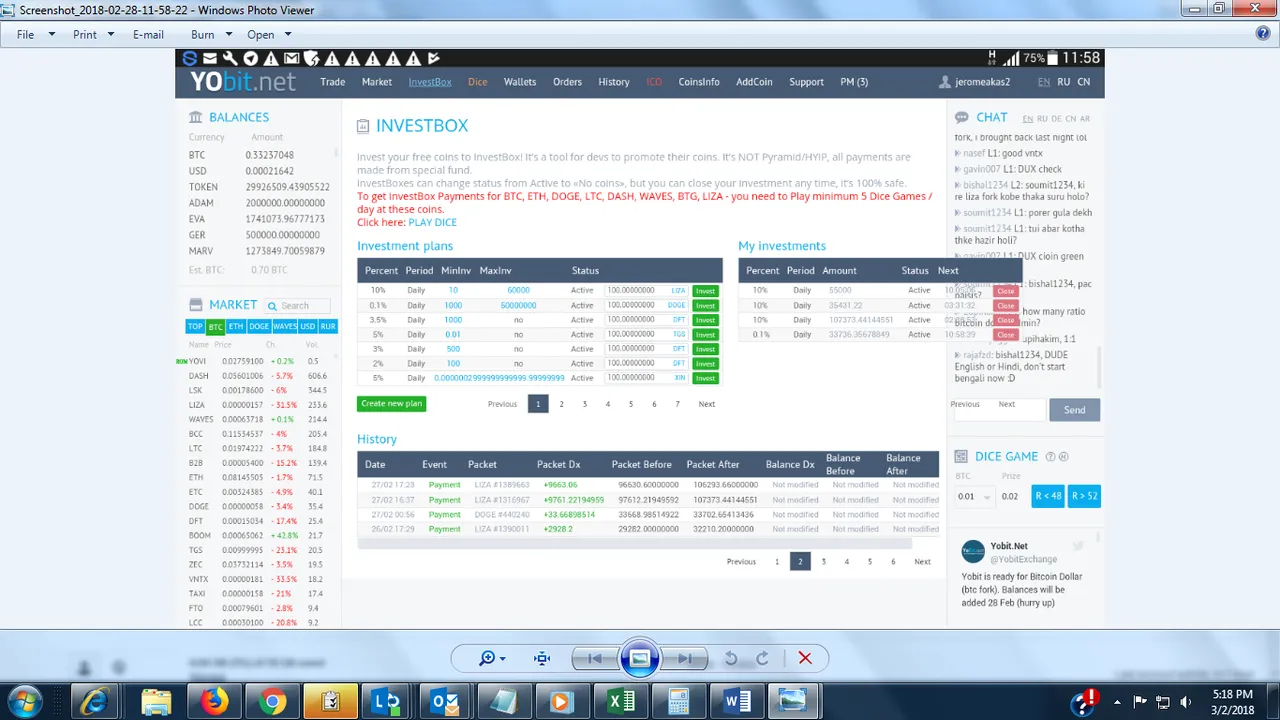Click the Action Center flag tray icon
Screen dimensions: 1280x720
click(1140, 702)
